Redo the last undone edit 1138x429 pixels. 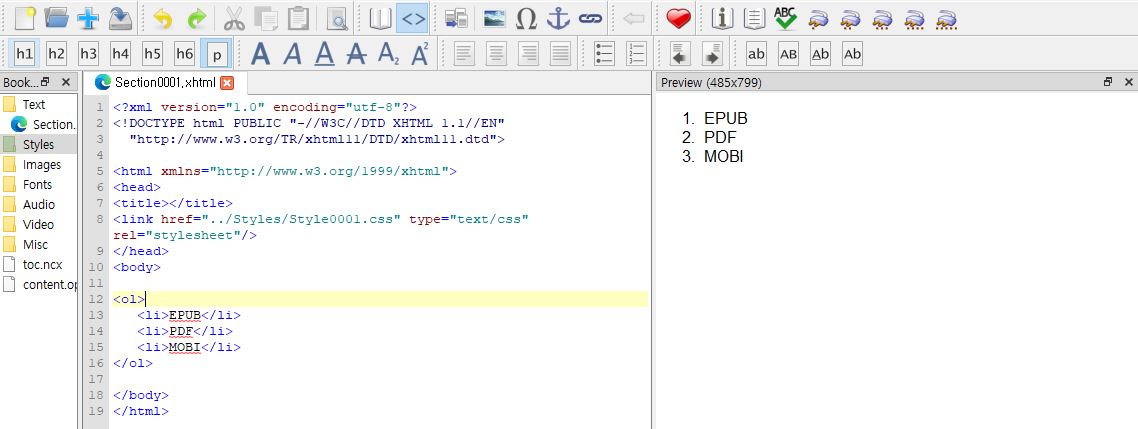pos(196,18)
